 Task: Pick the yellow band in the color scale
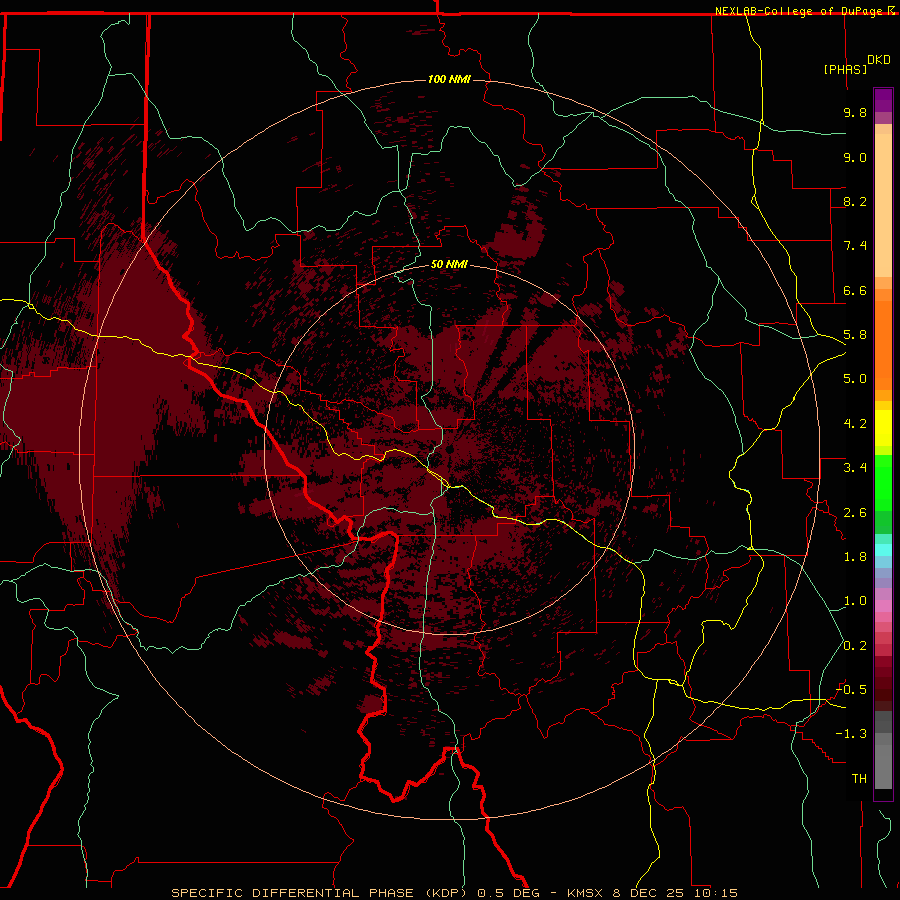click(883, 428)
